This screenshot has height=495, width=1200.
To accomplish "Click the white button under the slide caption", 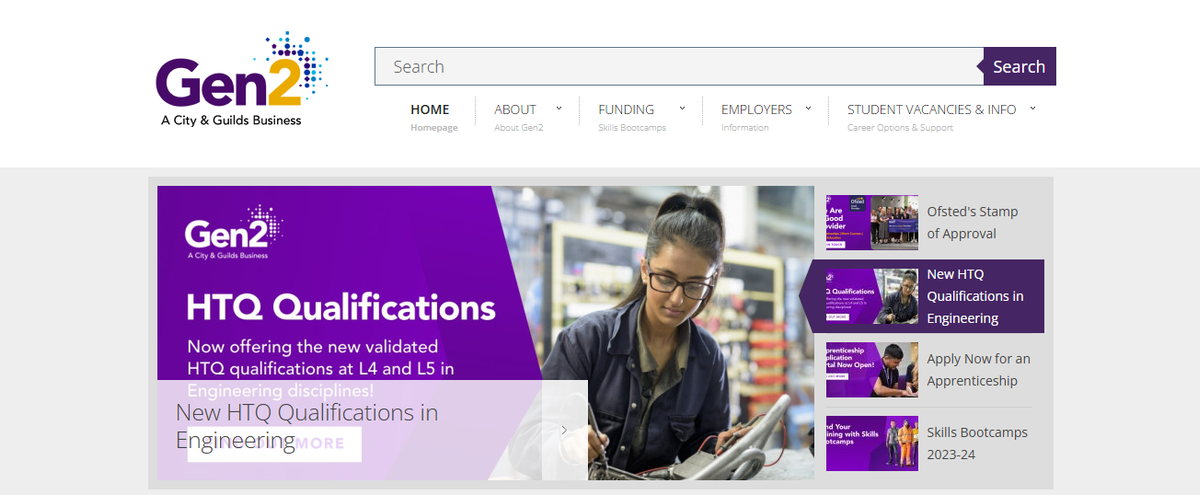I will click(x=274, y=444).
